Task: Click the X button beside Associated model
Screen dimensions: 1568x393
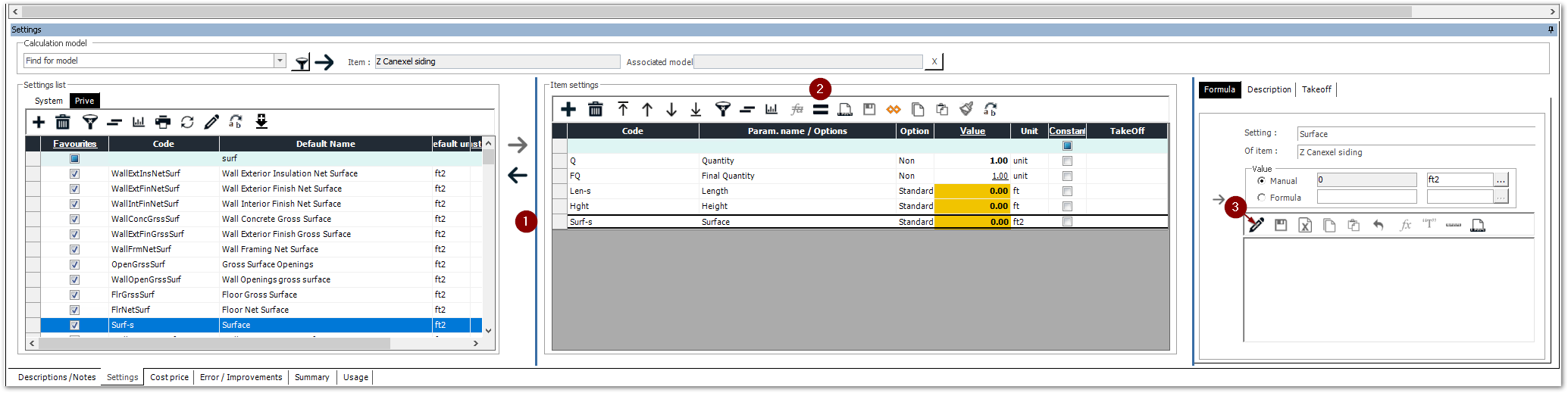Action: click(934, 62)
